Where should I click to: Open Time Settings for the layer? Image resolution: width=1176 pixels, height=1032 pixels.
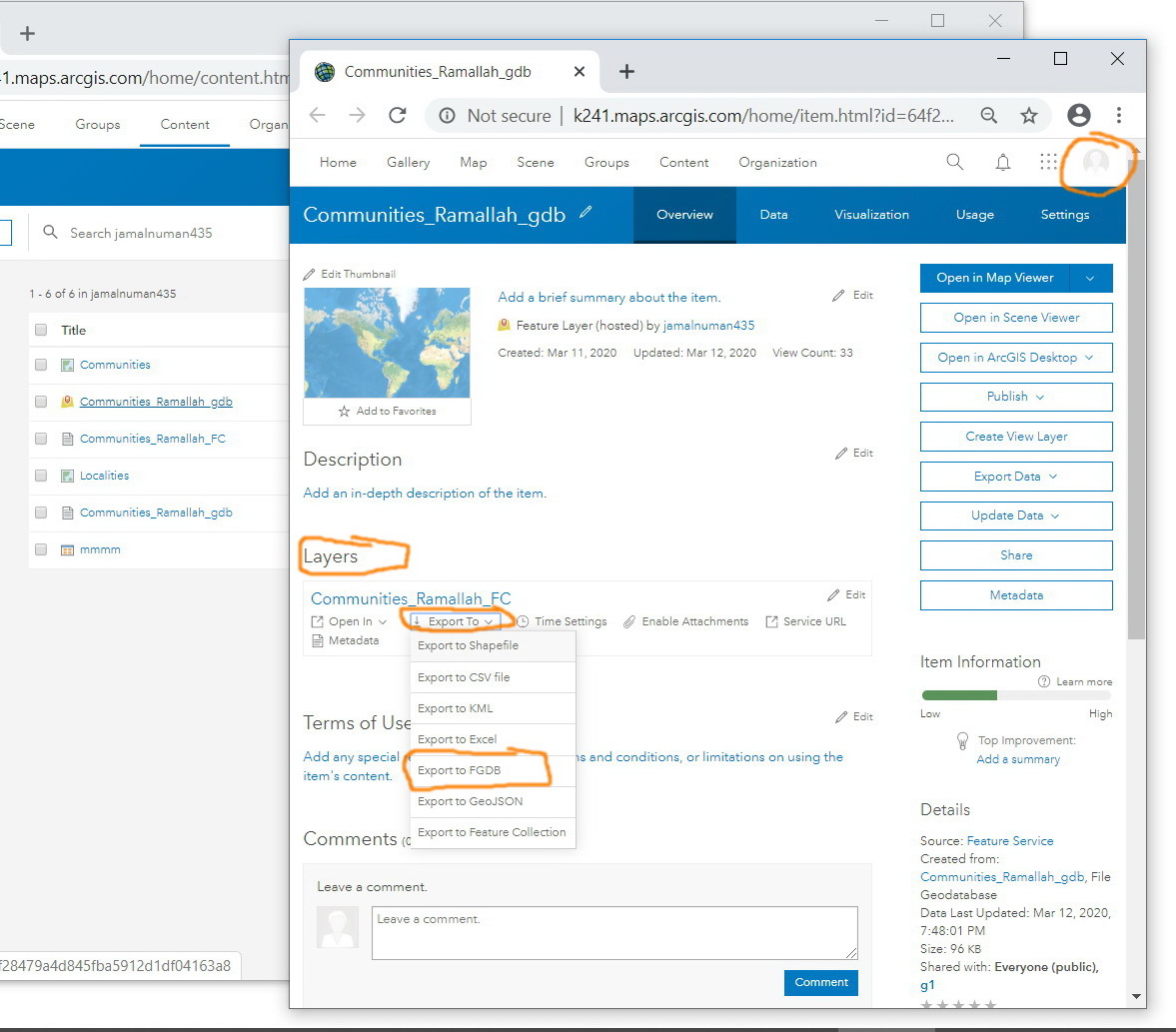[x=562, y=621]
